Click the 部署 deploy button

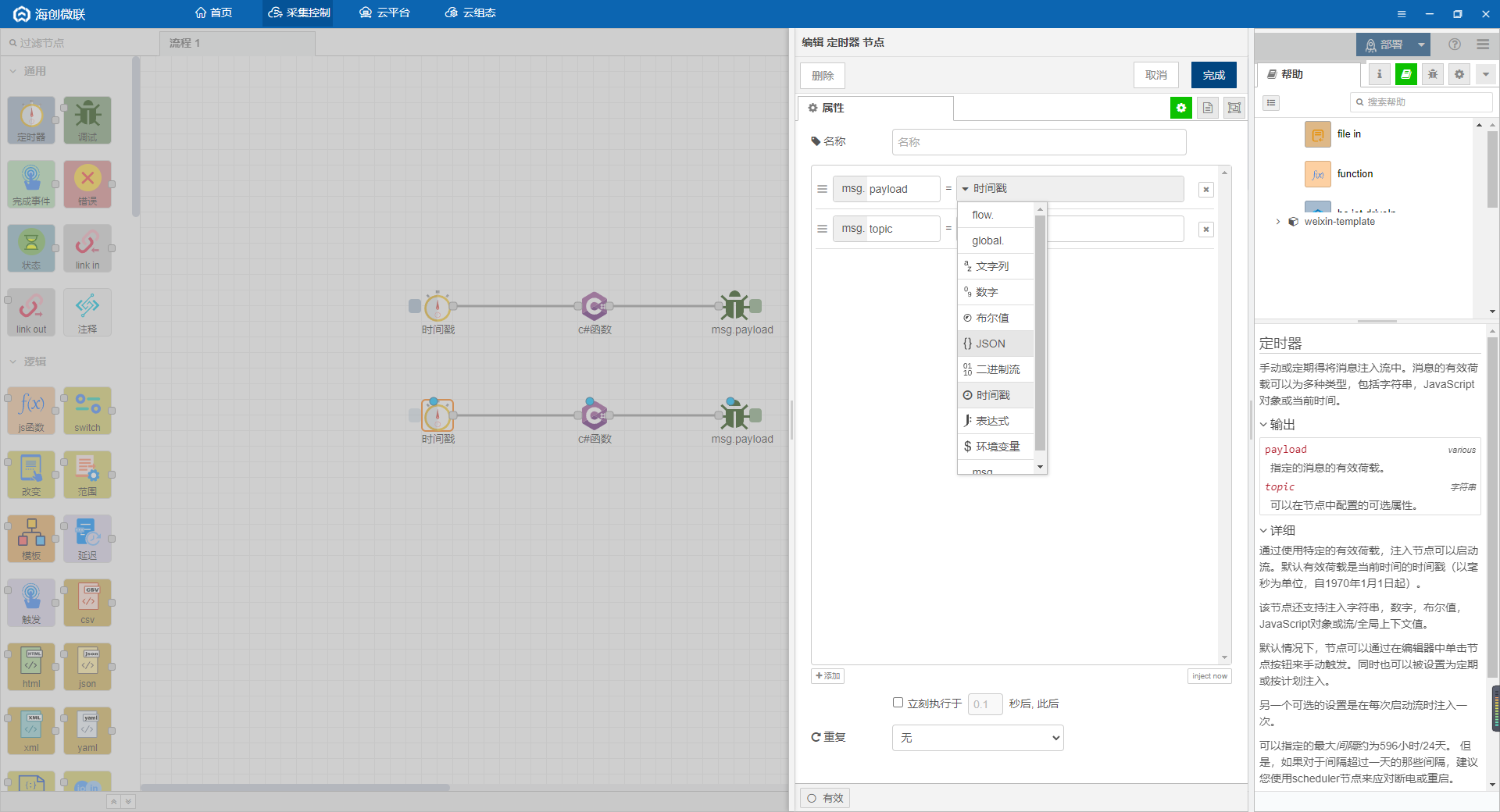[1384, 45]
